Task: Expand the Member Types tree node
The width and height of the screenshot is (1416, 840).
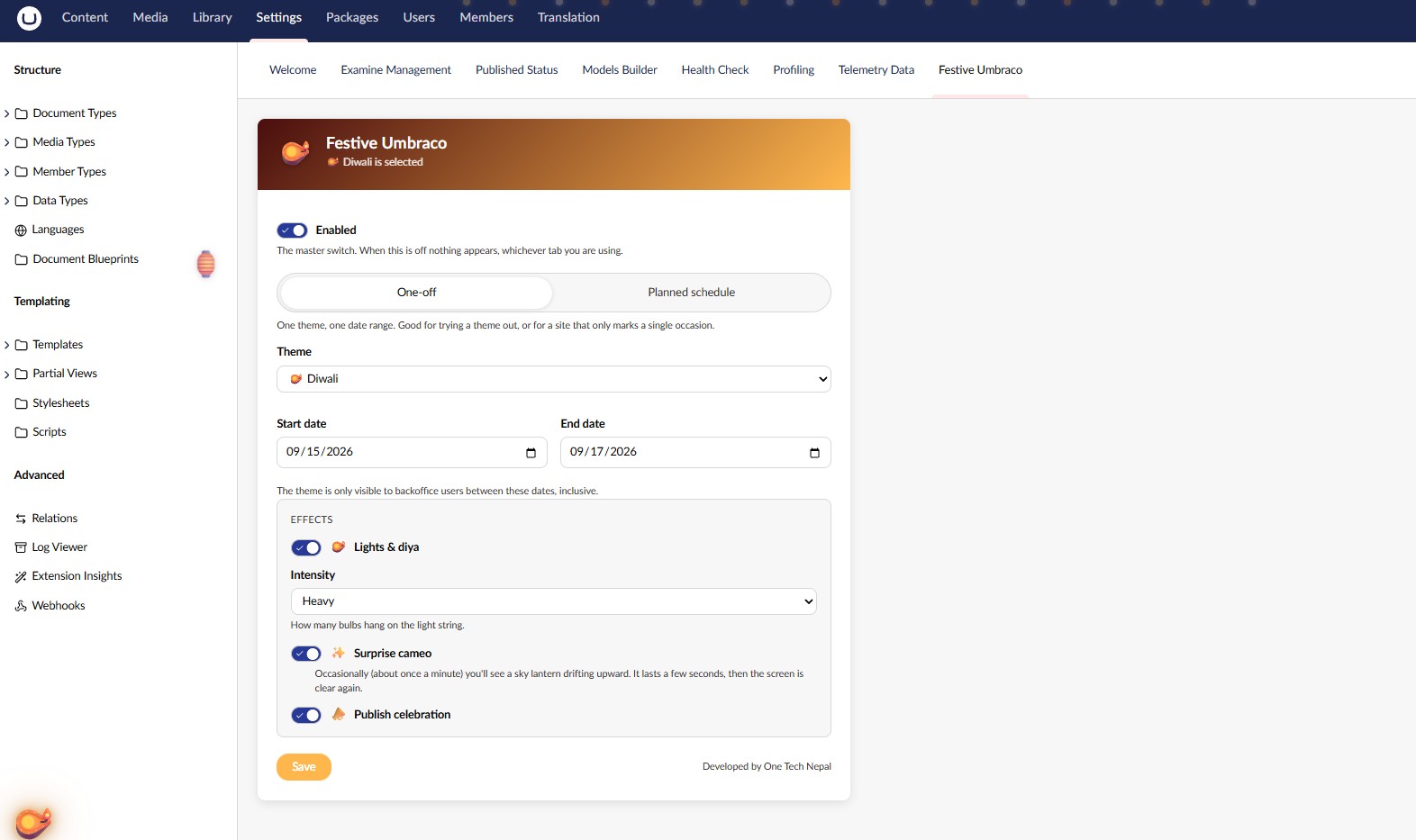Action: coord(7,172)
